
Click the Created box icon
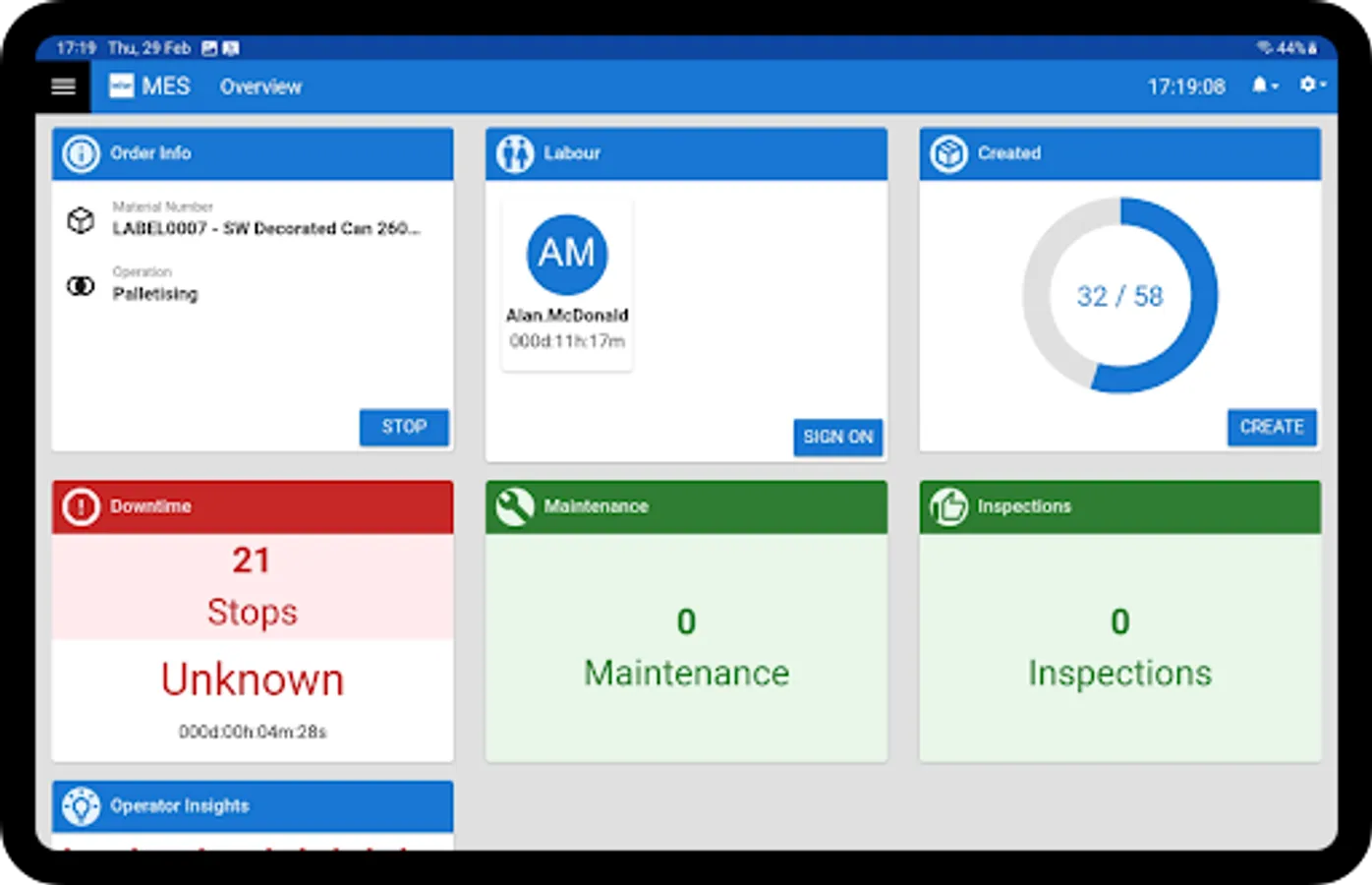coord(948,153)
